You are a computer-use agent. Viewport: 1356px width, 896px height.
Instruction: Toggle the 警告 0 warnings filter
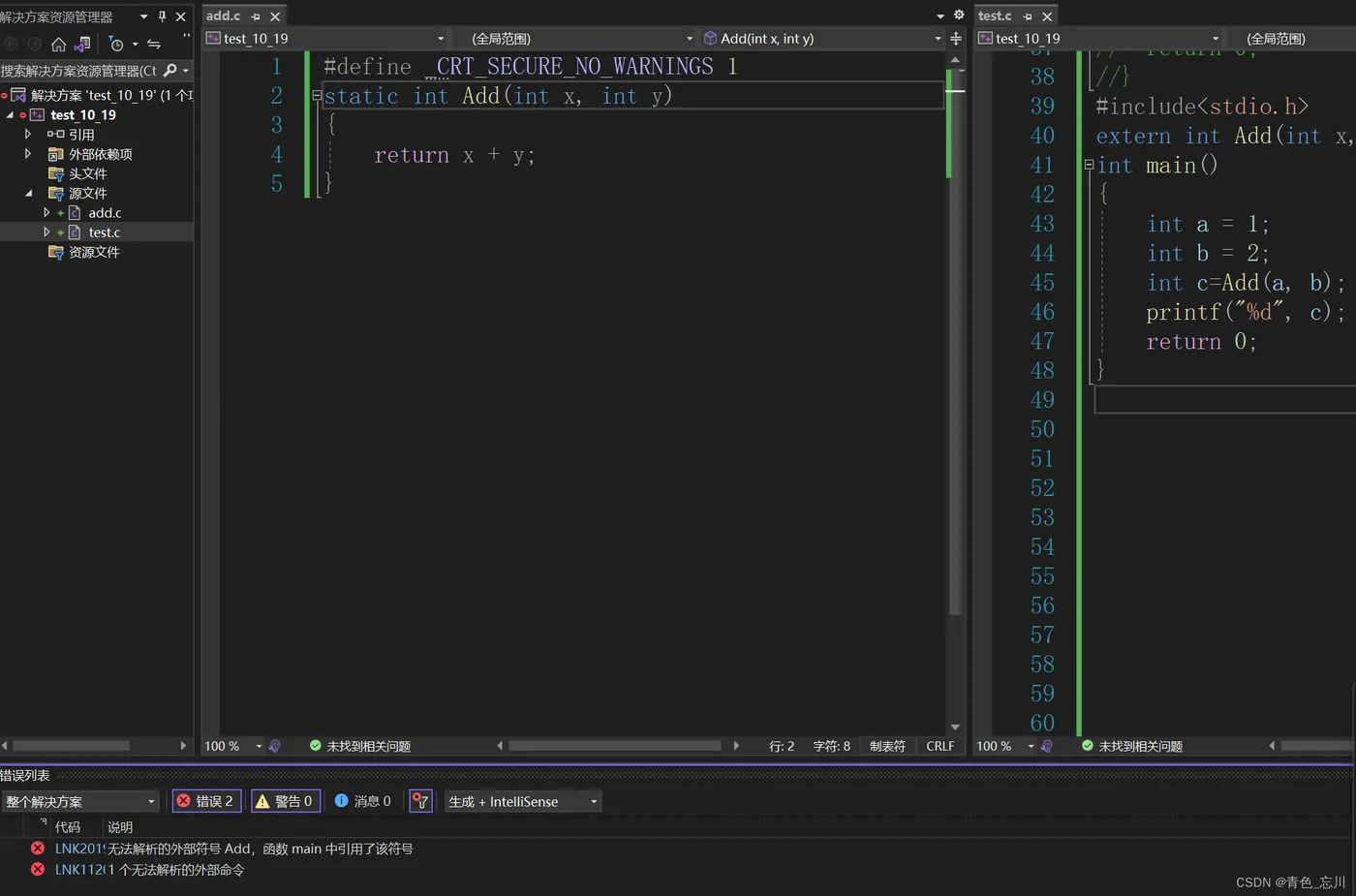[285, 801]
